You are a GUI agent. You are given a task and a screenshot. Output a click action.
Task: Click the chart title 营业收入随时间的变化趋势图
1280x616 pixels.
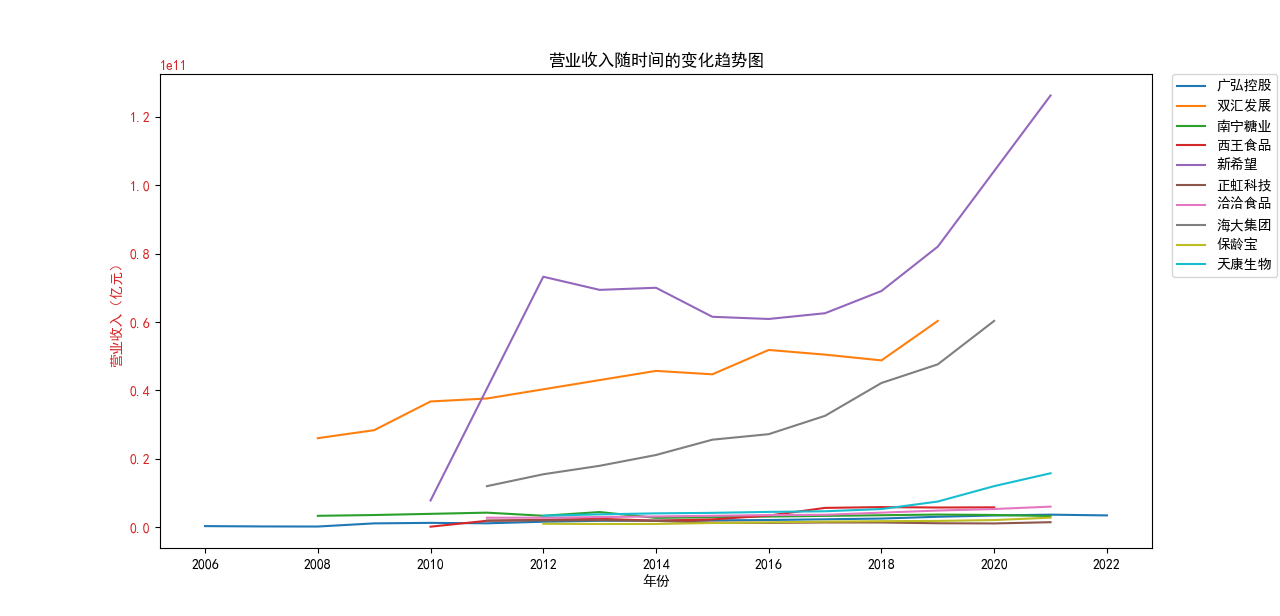pyautogui.click(x=656, y=61)
